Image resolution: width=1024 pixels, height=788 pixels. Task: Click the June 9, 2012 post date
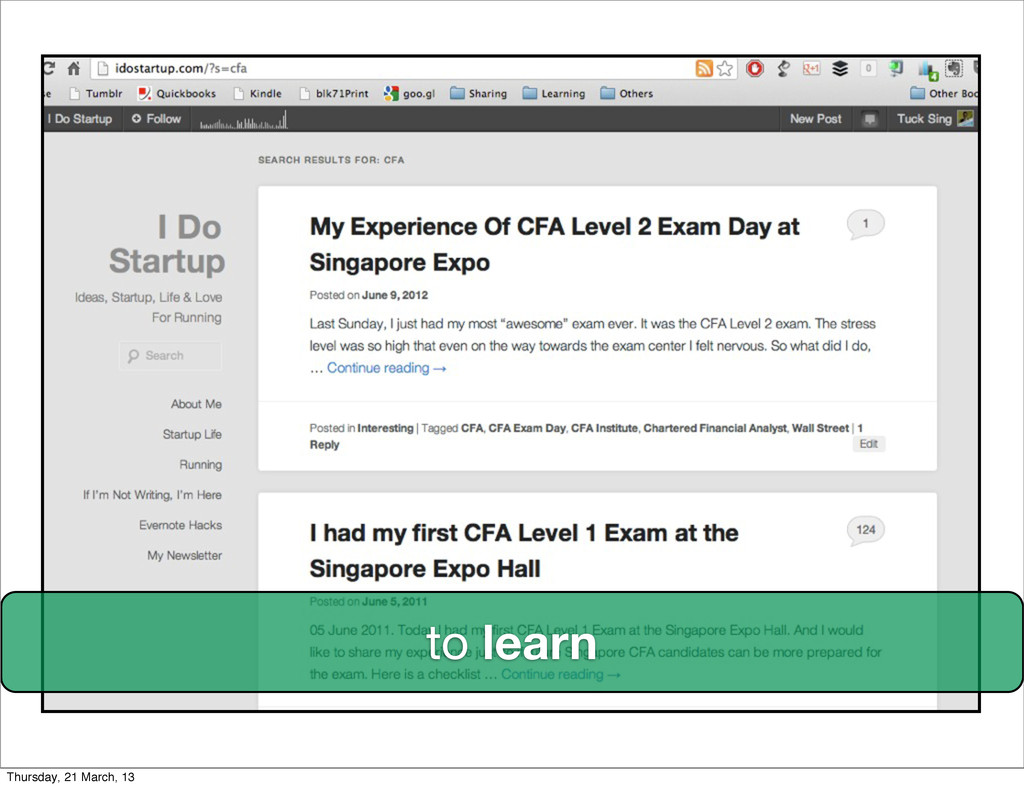pos(395,295)
